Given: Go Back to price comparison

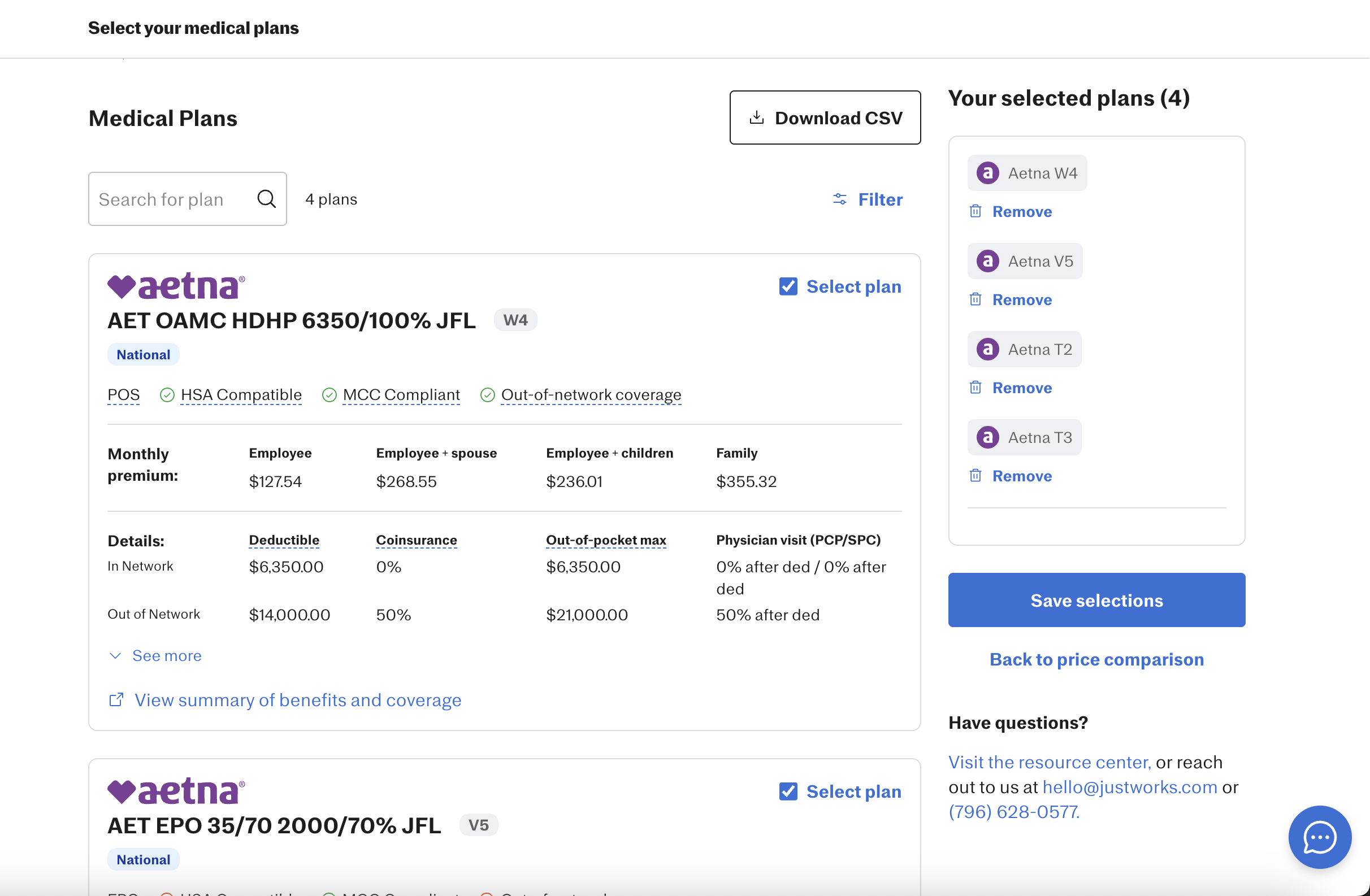Looking at the screenshot, I should point(1096,659).
